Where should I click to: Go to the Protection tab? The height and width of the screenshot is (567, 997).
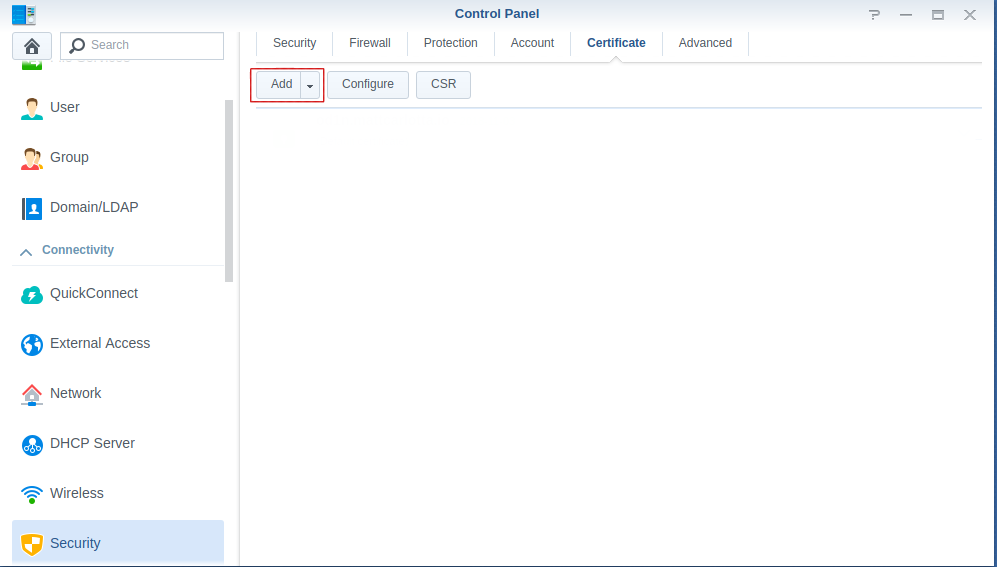pyautogui.click(x=451, y=43)
